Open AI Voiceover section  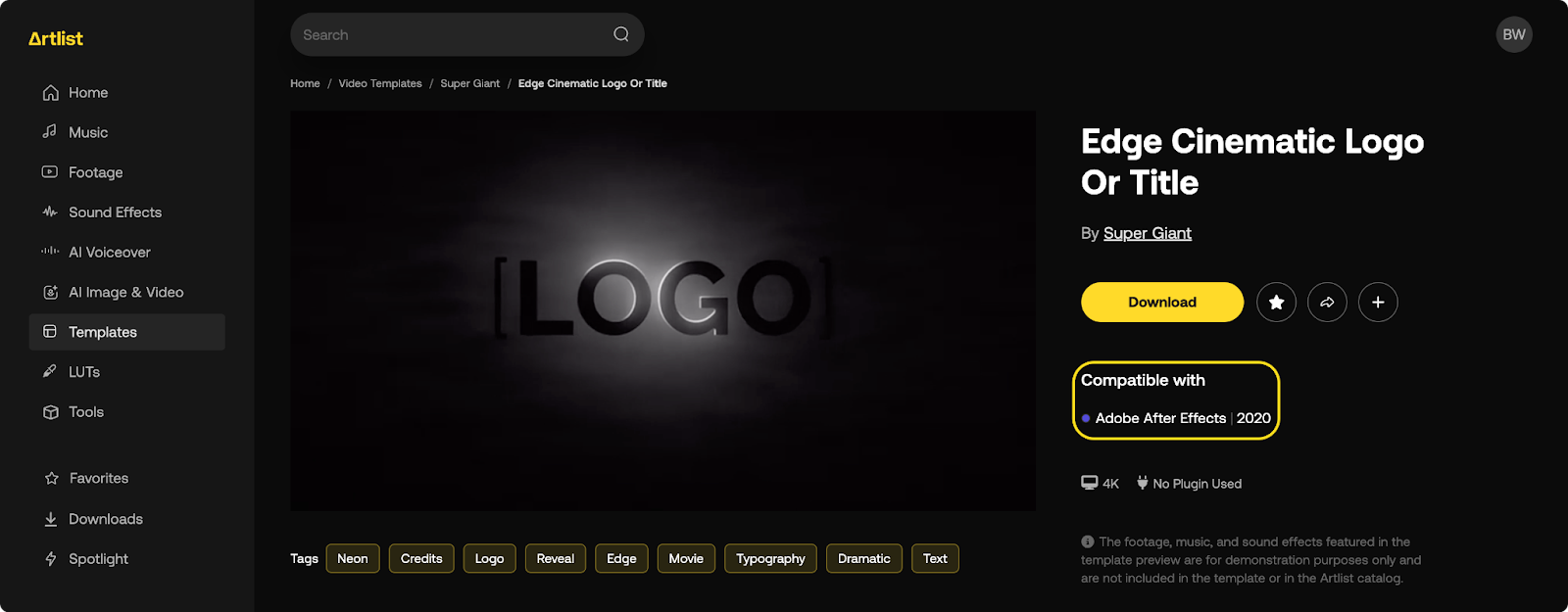109,253
